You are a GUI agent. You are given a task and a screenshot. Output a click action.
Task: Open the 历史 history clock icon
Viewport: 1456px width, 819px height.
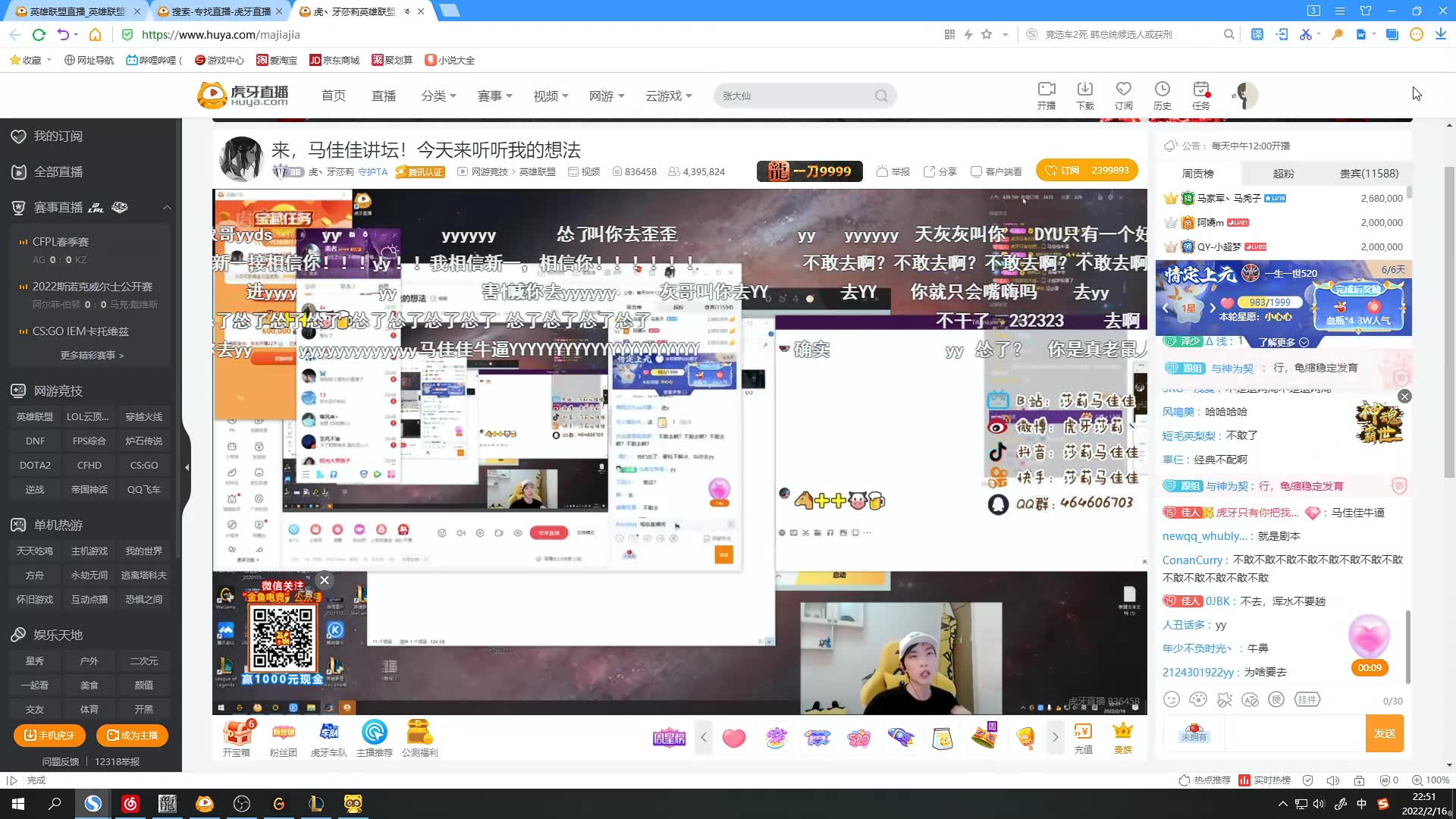(x=1163, y=96)
